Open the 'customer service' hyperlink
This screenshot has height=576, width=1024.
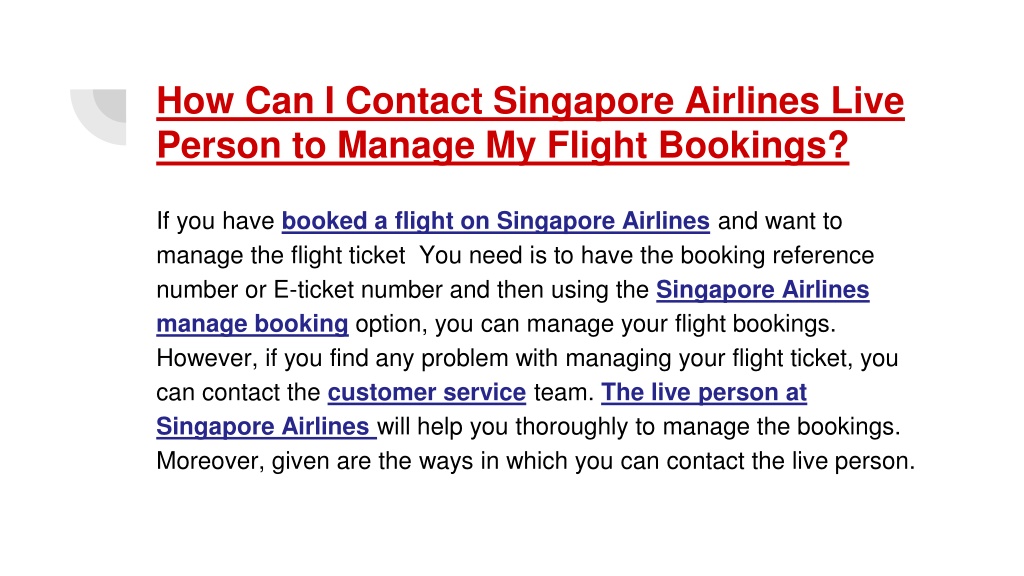tap(426, 392)
